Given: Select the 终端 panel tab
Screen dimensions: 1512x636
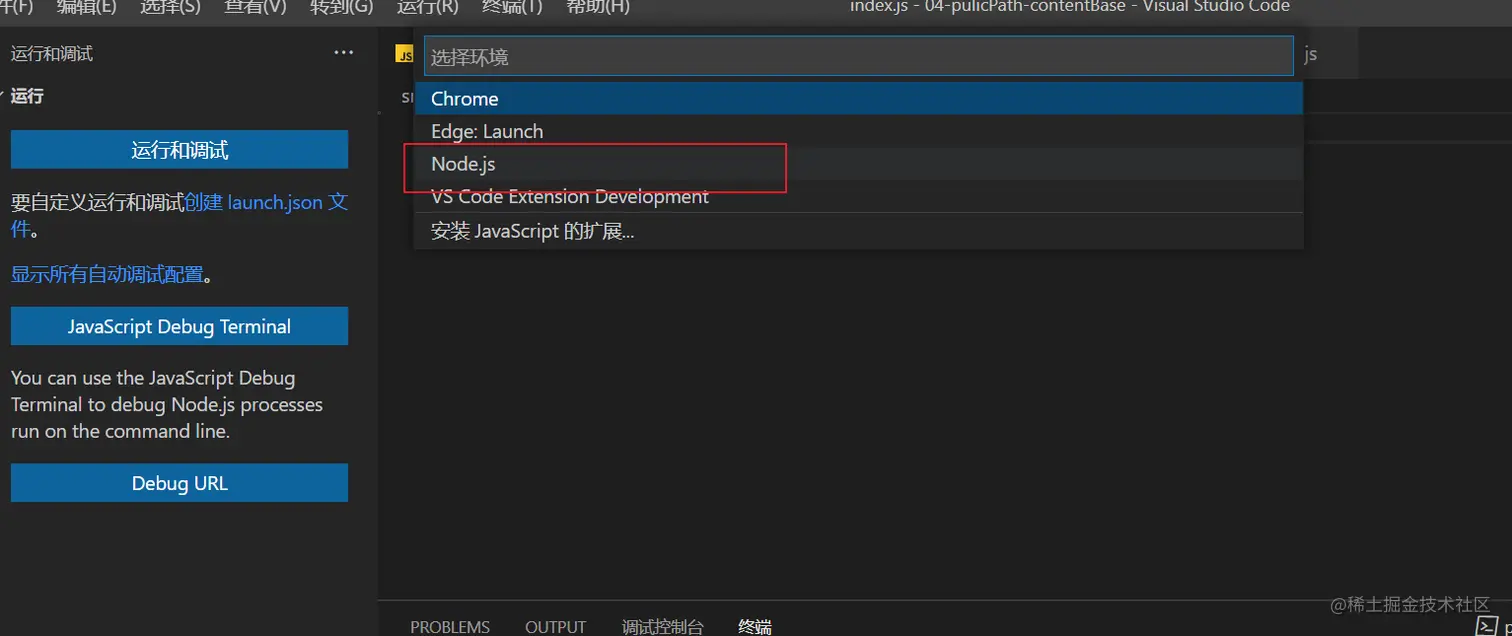Looking at the screenshot, I should click(x=755, y=627).
